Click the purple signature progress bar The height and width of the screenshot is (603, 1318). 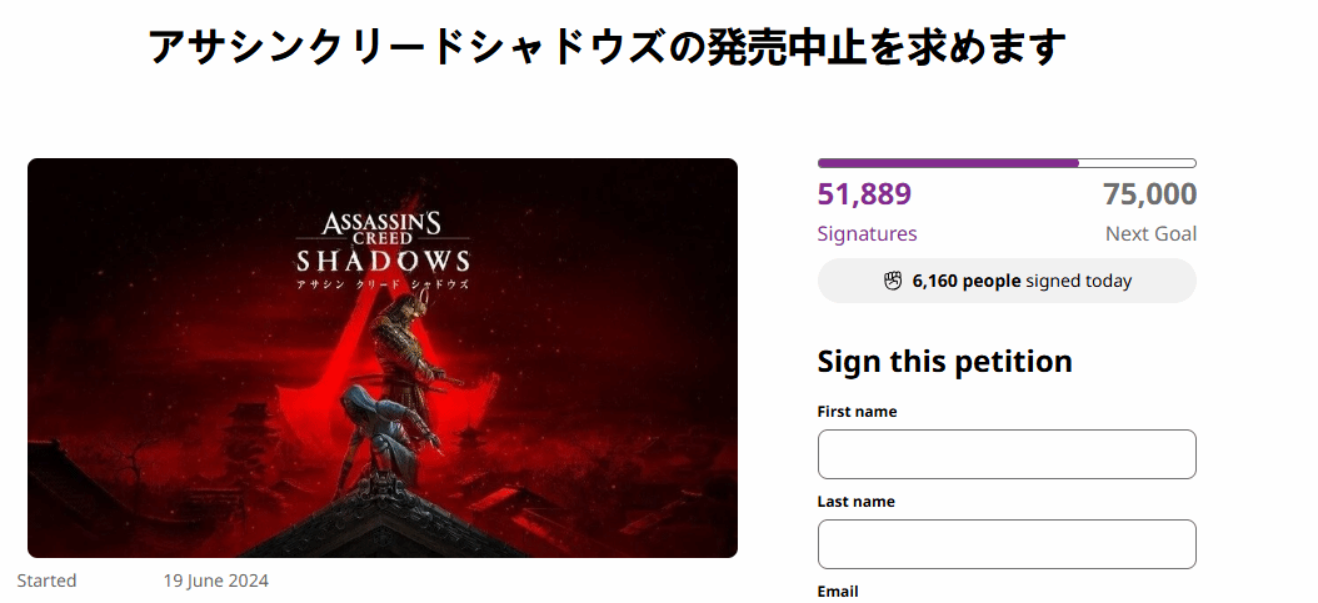point(1006,163)
